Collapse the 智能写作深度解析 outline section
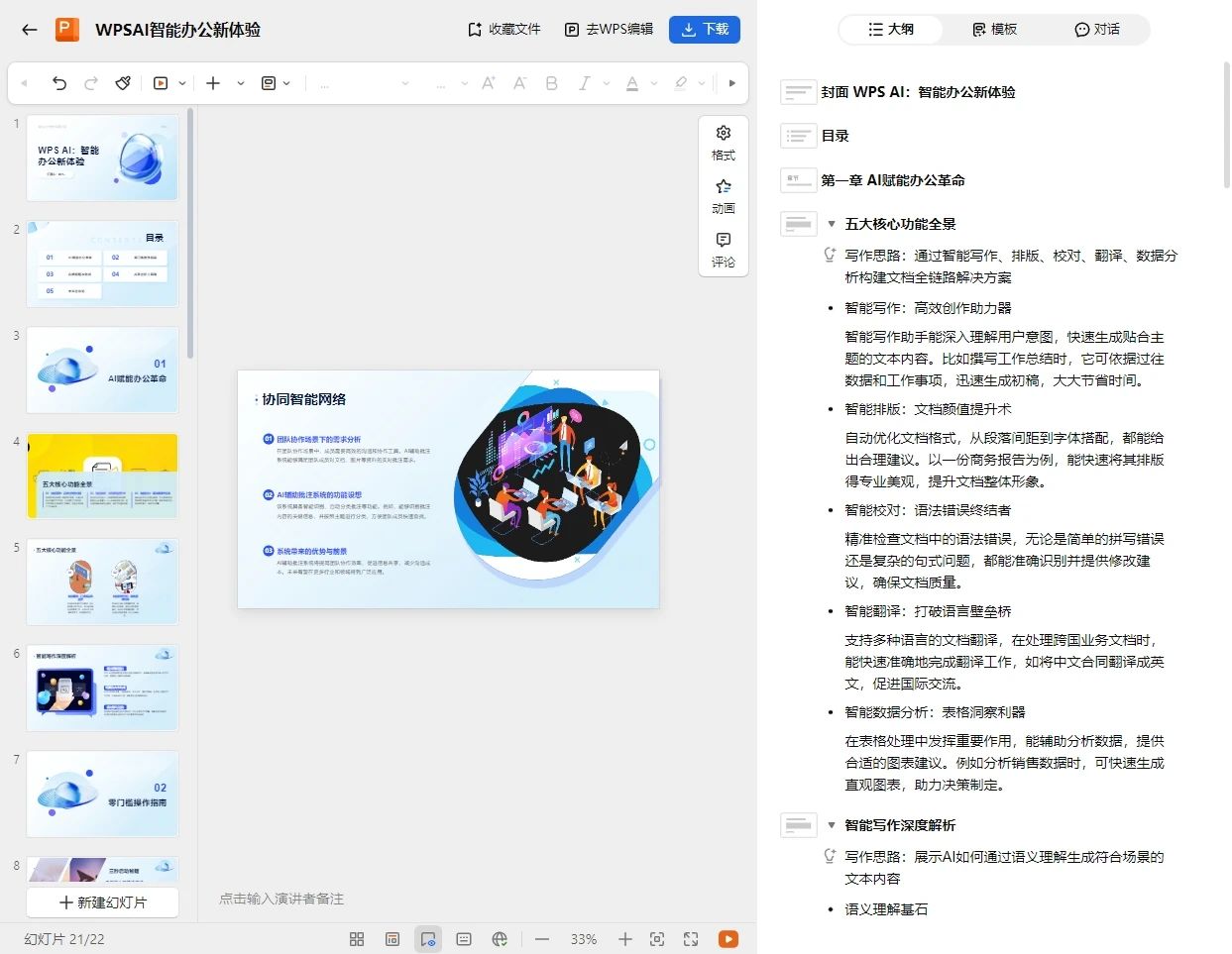The height and width of the screenshot is (954, 1232). click(x=832, y=825)
